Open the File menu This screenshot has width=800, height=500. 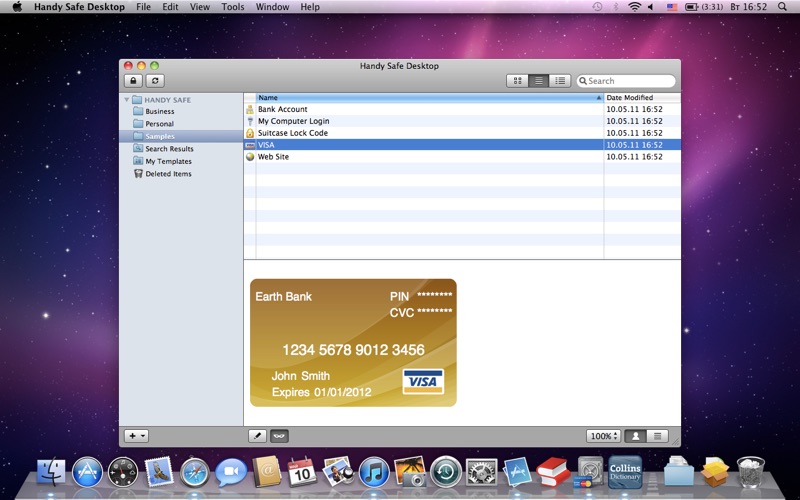coord(143,7)
